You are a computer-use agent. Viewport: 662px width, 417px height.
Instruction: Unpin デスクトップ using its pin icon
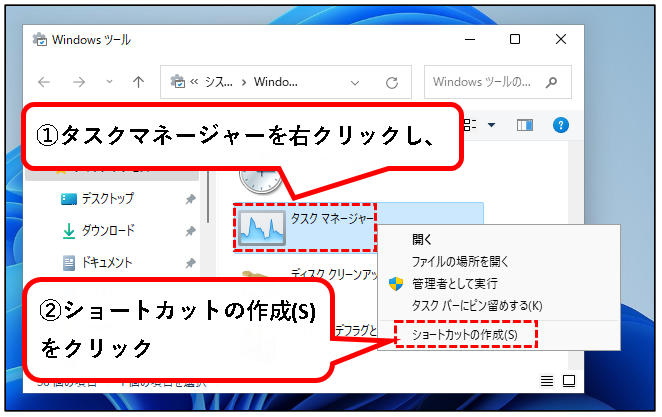pos(191,199)
